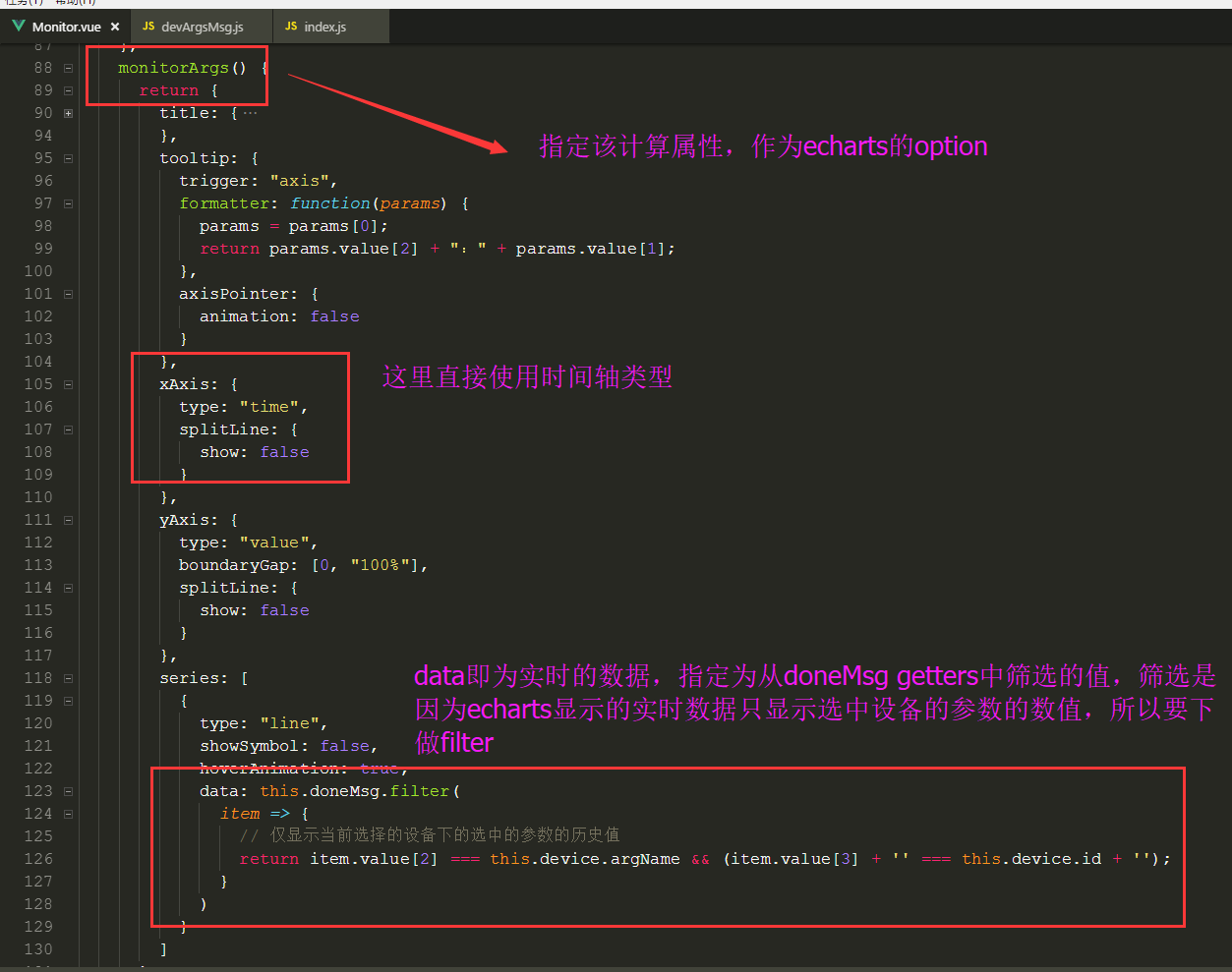Fold yAxis splitLine on line 114
The width and height of the screenshot is (1232, 972).
pos(68,588)
